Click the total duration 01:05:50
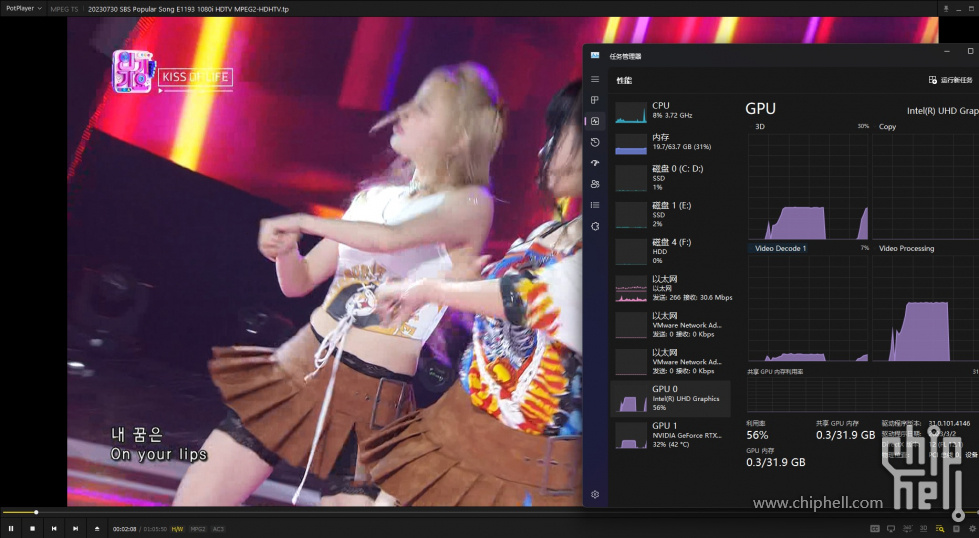The width and height of the screenshot is (979, 538). (x=155, y=529)
